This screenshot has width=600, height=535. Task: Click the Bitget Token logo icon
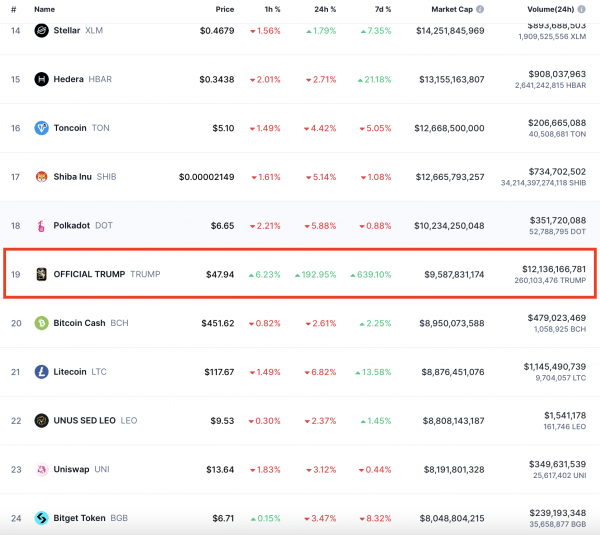pyautogui.click(x=42, y=518)
